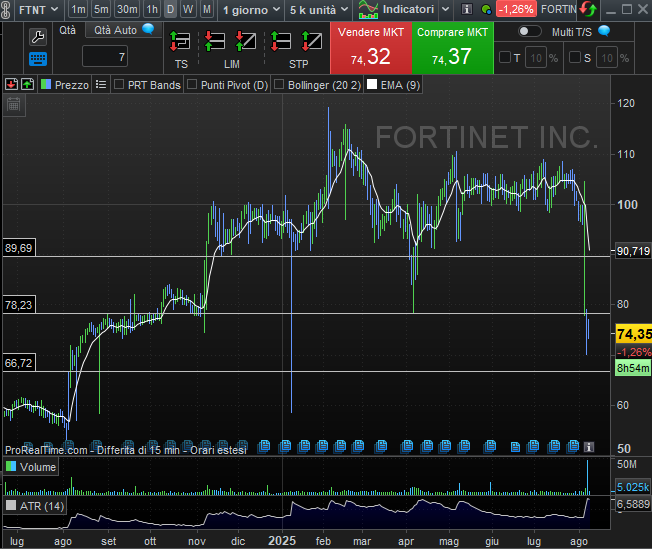Click the green up-arrow icon beside Prezzo

[26, 85]
